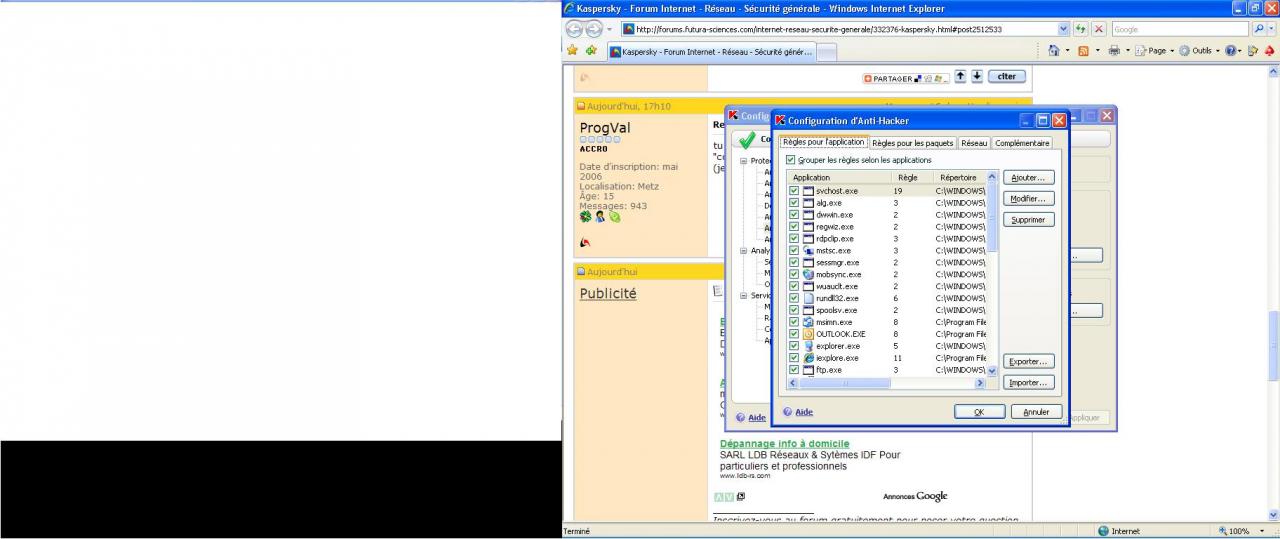1280x539 pixels.
Task: Select the 'Règles pour l'application' tab
Action: [x=823, y=142]
